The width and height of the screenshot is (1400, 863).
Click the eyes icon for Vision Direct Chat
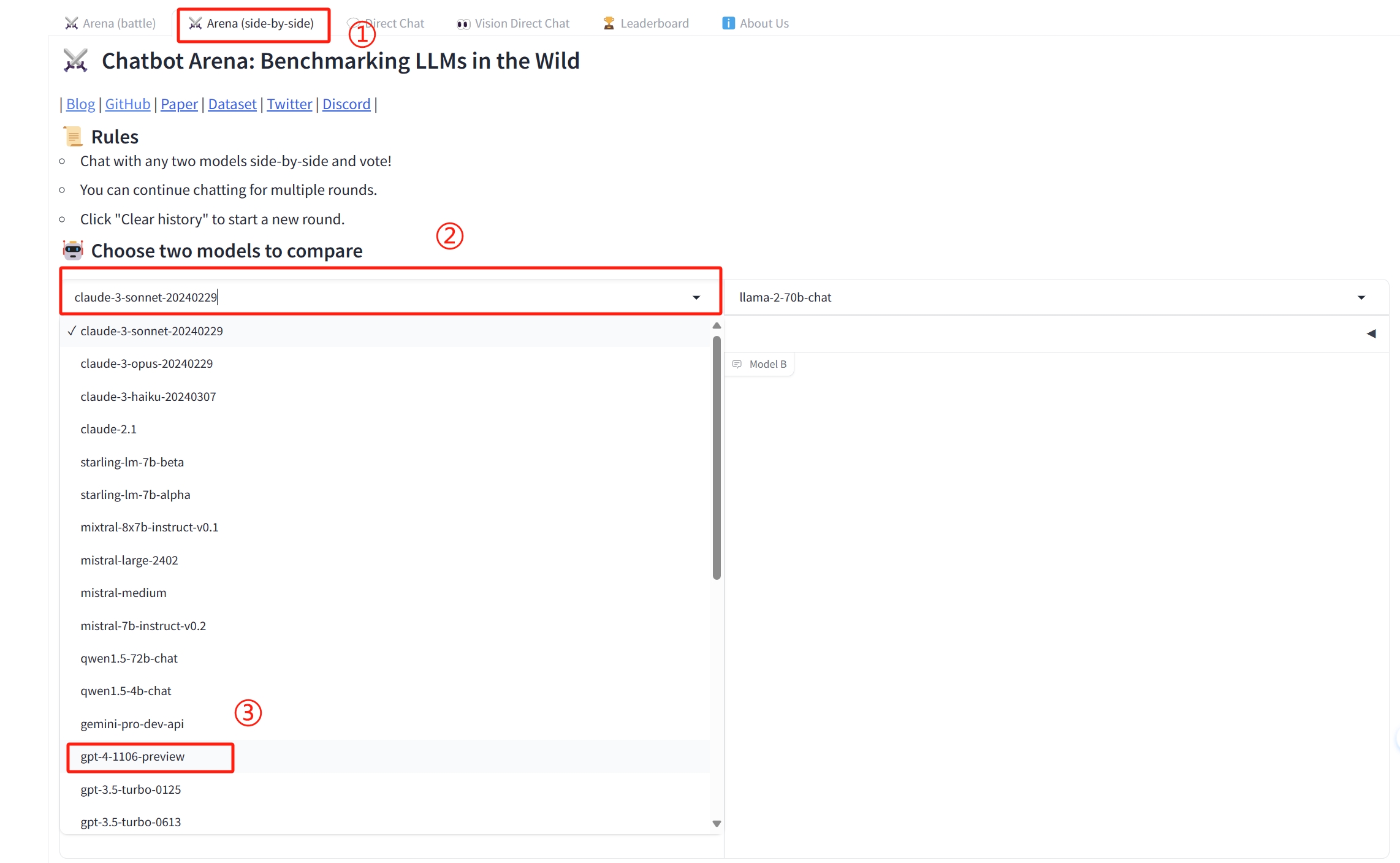tap(463, 24)
